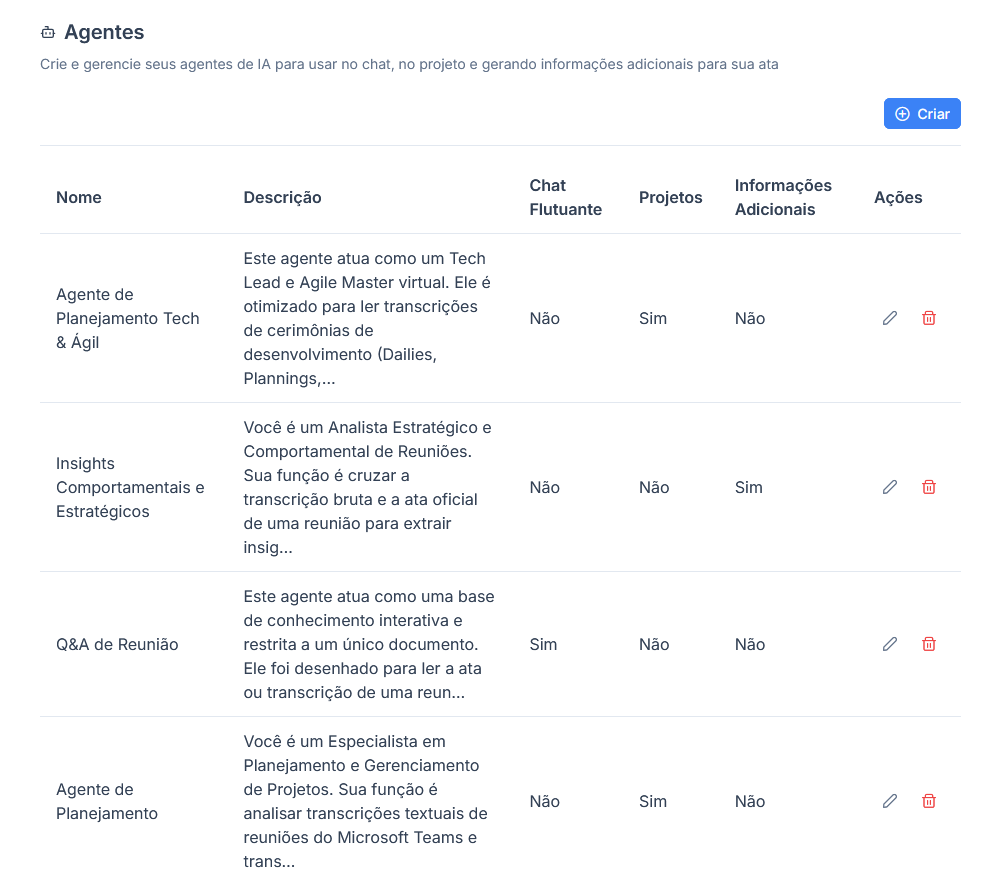Image resolution: width=999 pixels, height=871 pixels.
Task: Click the Projetos column header
Action: coord(670,198)
